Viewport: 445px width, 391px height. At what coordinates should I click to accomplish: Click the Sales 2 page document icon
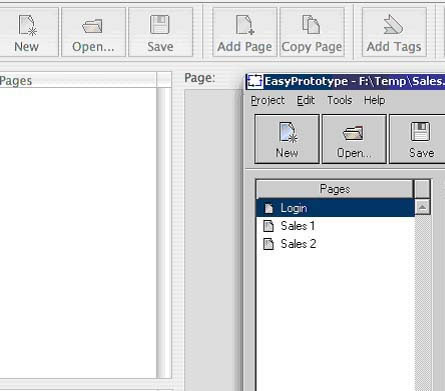point(268,244)
